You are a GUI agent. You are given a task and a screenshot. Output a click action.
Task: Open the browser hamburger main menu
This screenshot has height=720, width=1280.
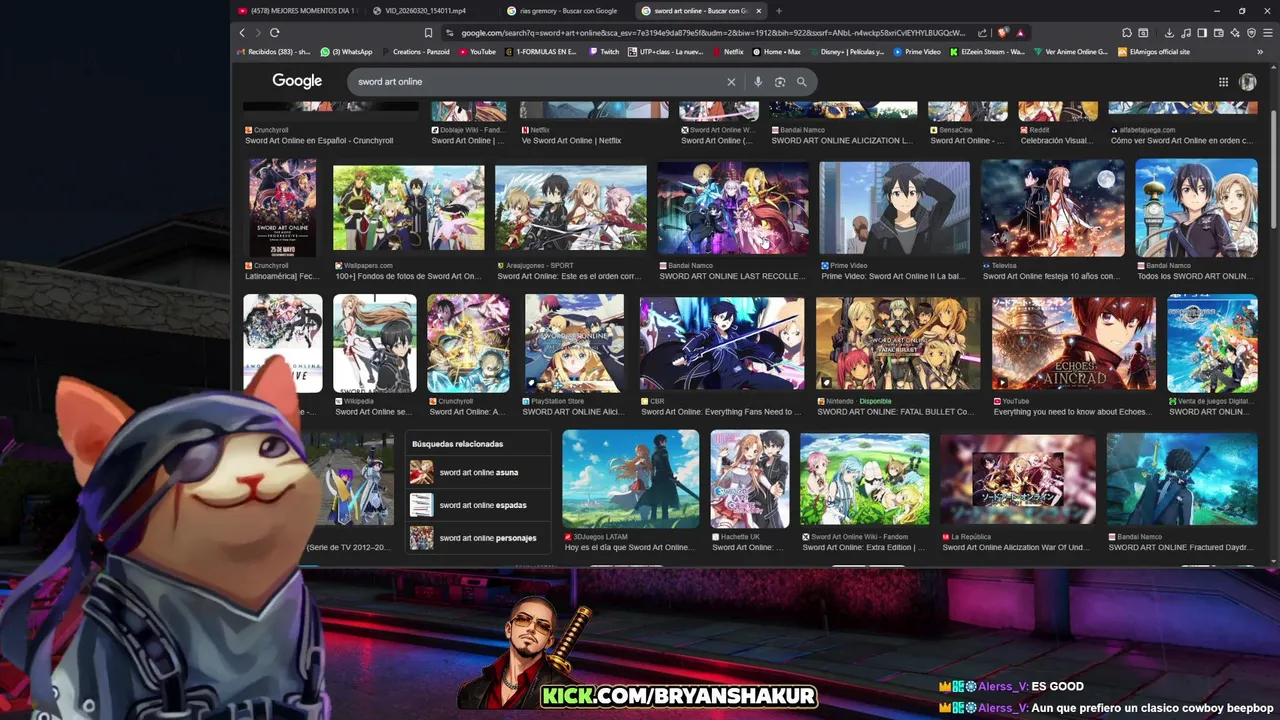(1267, 32)
